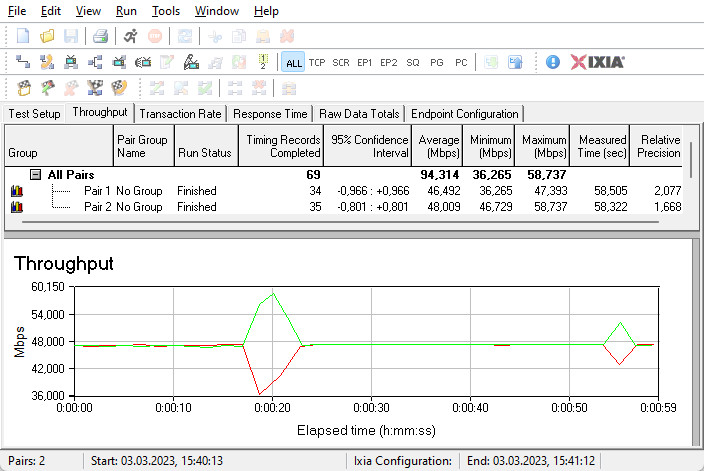Click the Run test running-man icon
Image resolution: width=704 pixels, height=471 pixels.
(x=131, y=36)
